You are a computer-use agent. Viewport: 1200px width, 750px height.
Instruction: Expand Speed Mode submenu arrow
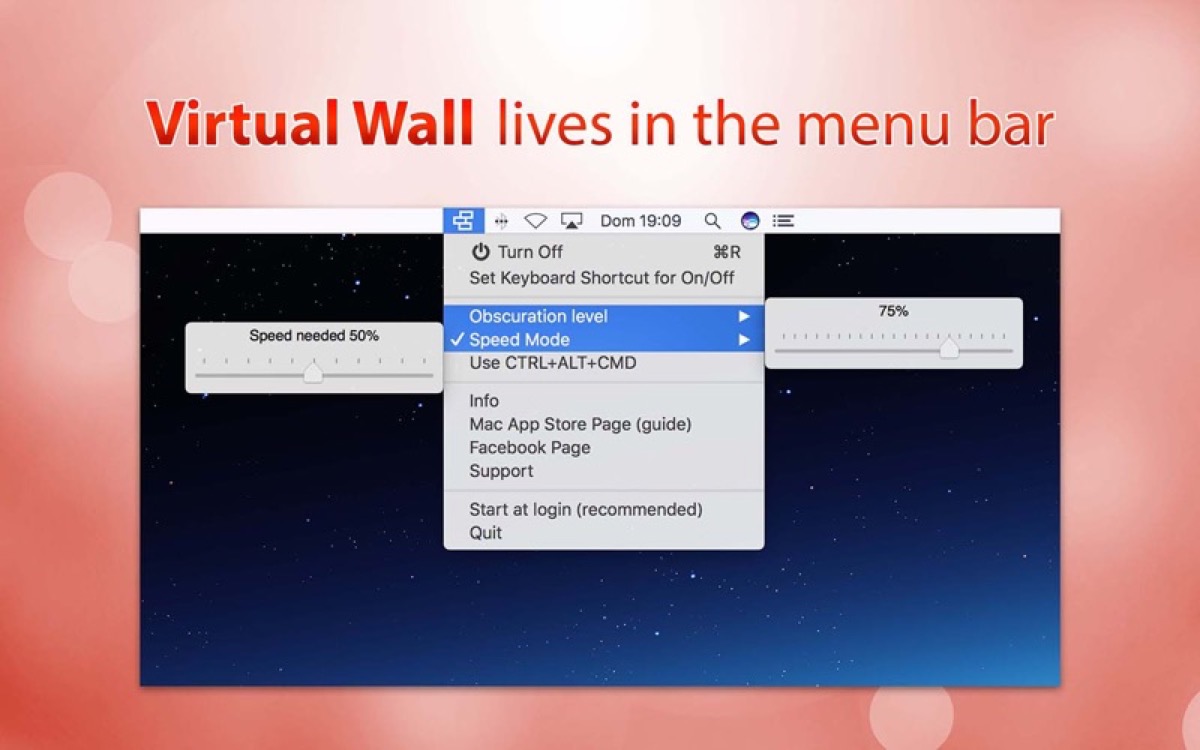pos(744,340)
